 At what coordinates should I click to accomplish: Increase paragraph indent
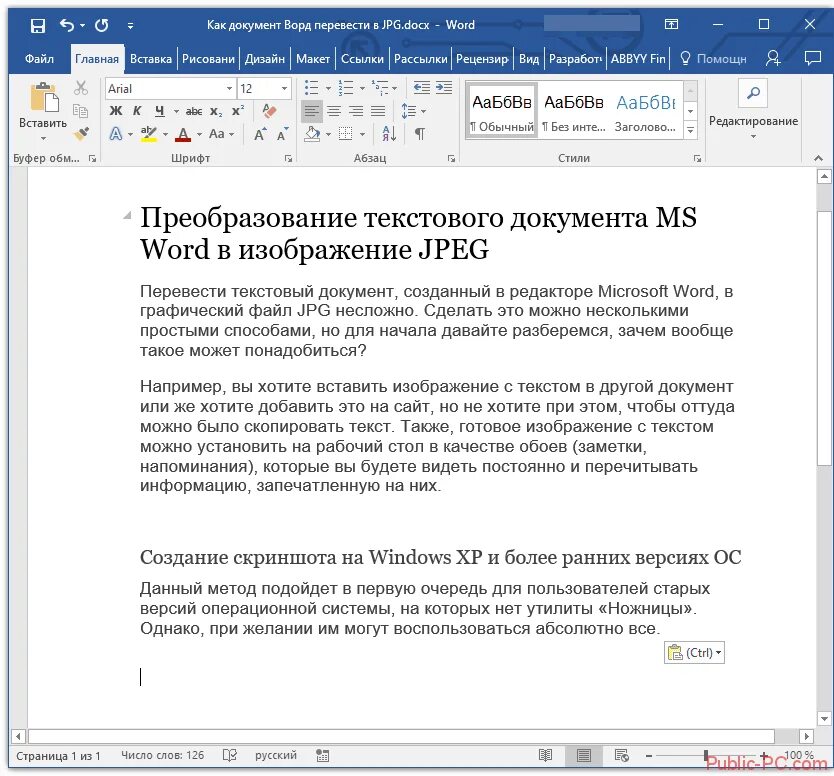(444, 88)
